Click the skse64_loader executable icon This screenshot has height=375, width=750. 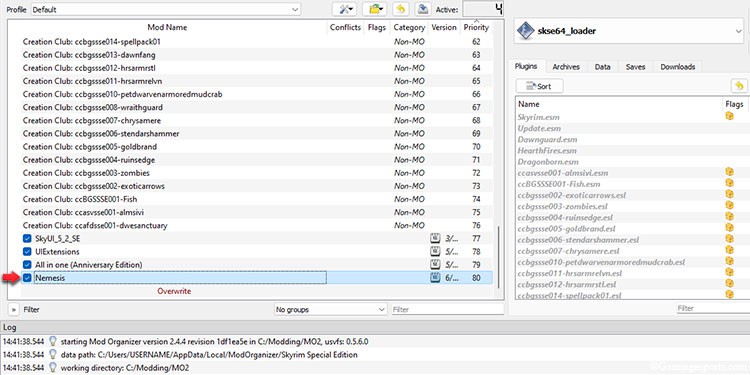[525, 31]
